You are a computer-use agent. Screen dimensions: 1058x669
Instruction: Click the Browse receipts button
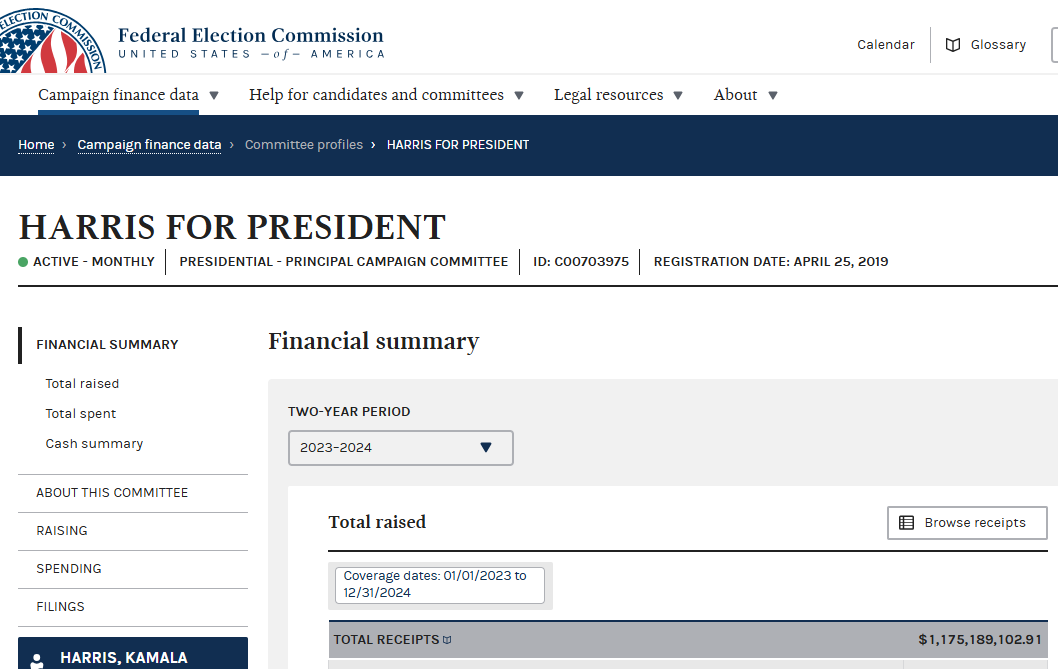[x=966, y=523]
